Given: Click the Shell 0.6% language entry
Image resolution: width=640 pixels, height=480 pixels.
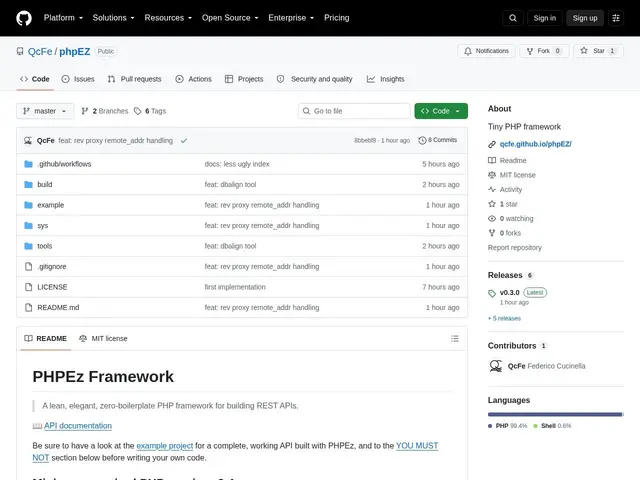Looking at the screenshot, I should tap(552, 426).
